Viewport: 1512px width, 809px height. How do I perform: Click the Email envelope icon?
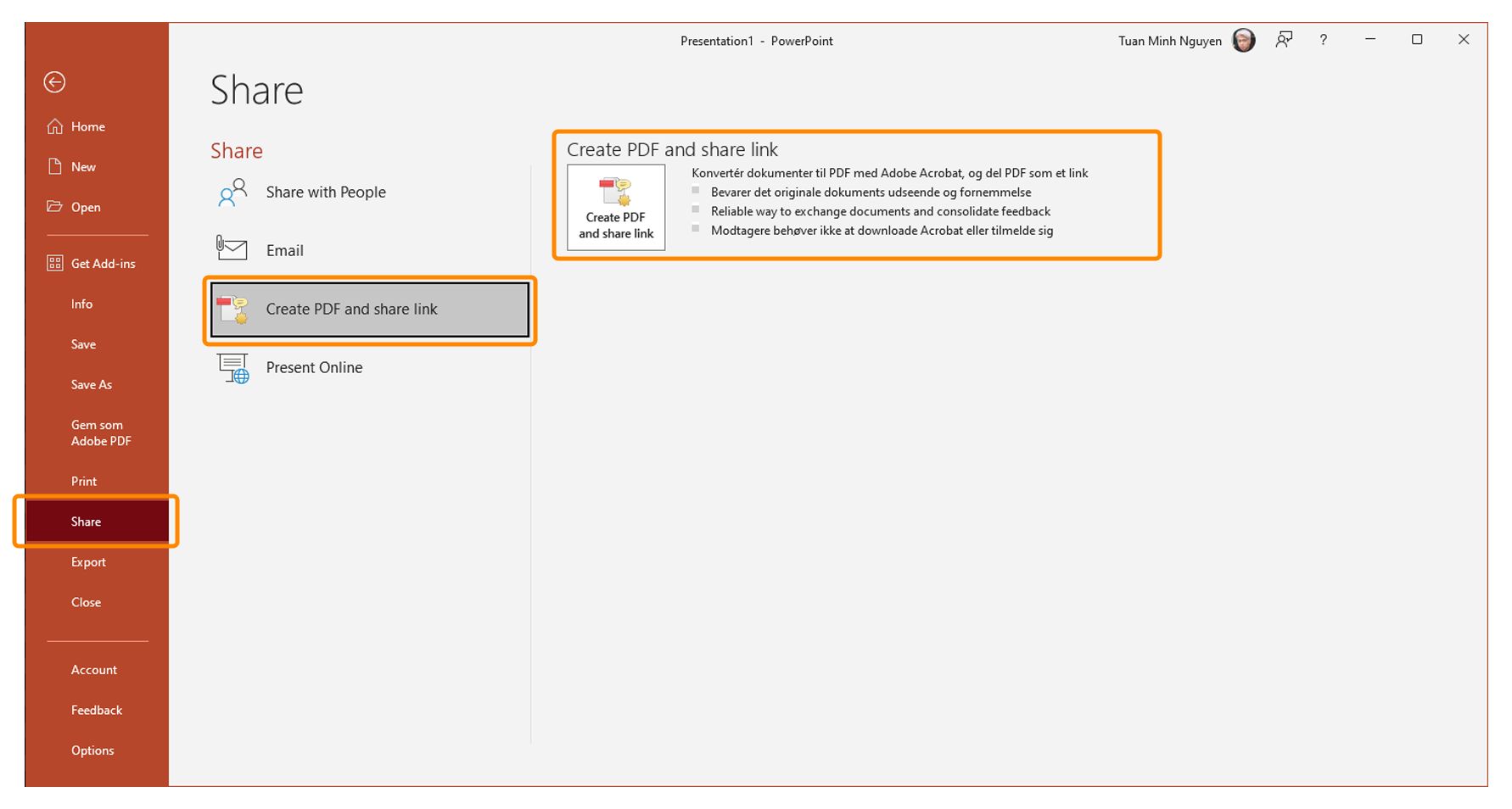click(x=231, y=248)
